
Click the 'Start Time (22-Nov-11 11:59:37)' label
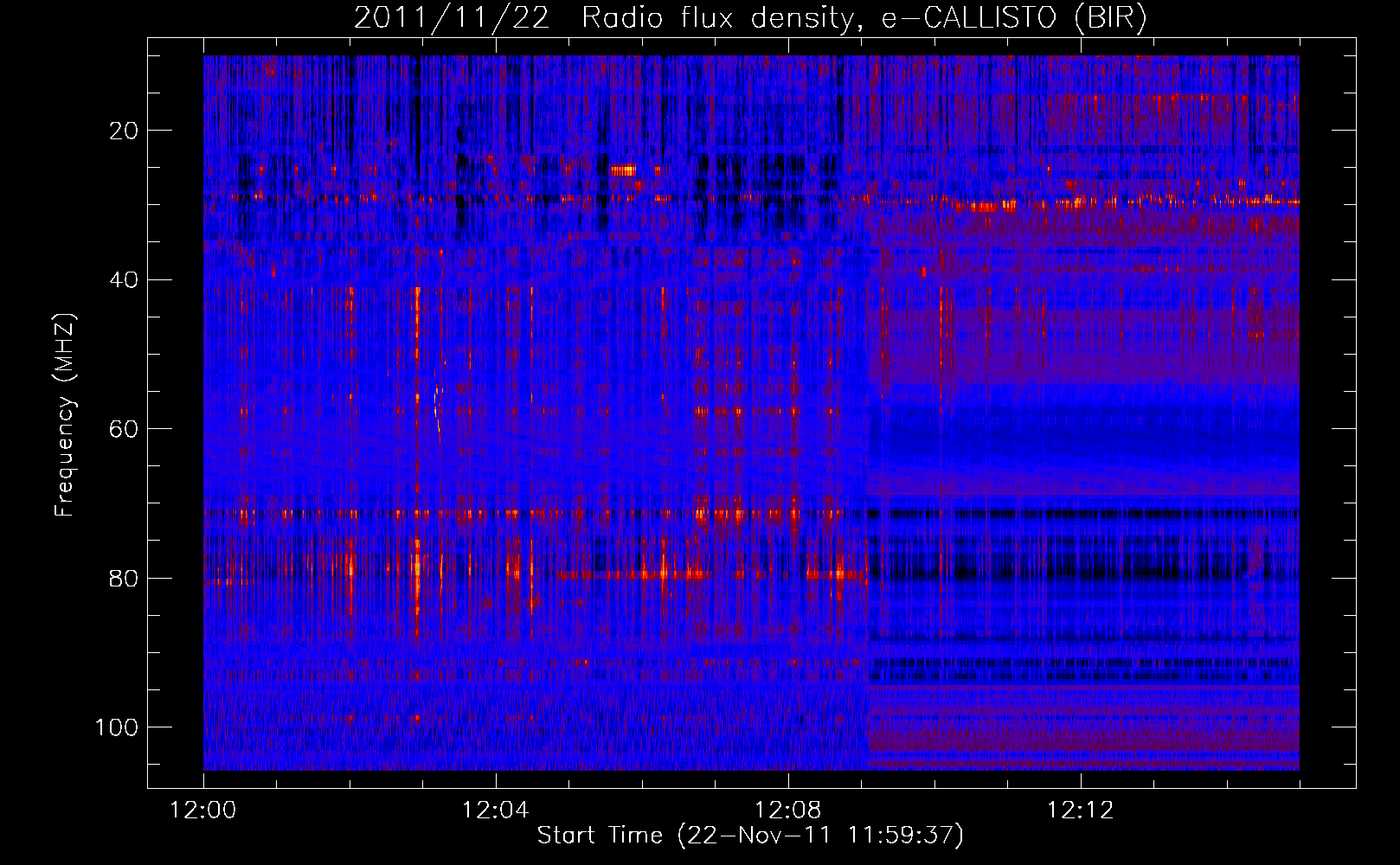(750, 836)
